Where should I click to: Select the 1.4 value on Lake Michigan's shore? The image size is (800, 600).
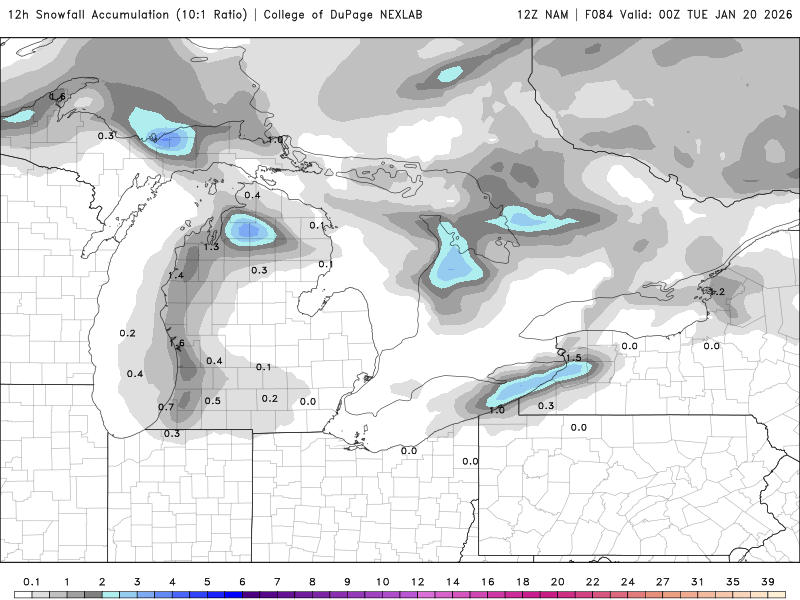(x=176, y=276)
